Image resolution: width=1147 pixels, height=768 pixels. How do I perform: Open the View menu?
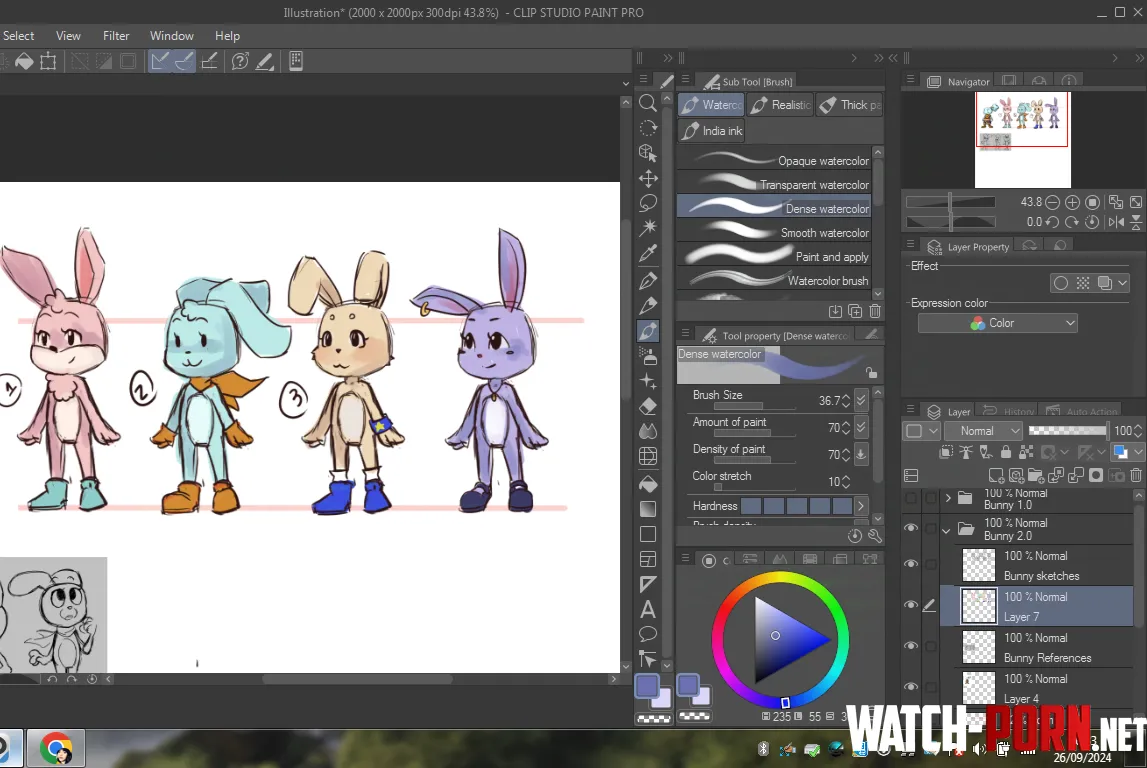(x=68, y=36)
